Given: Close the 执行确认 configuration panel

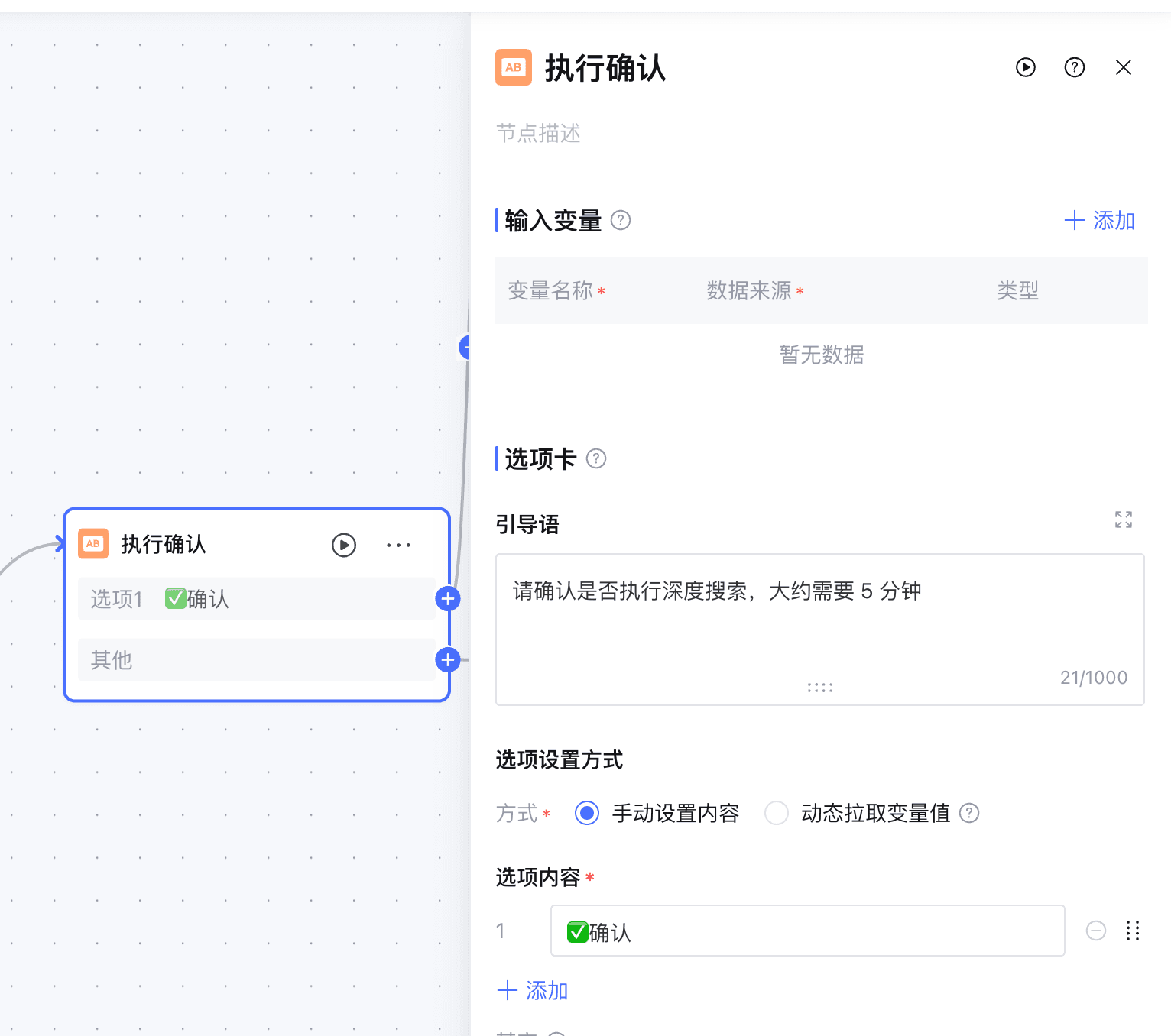Looking at the screenshot, I should 1123,67.
